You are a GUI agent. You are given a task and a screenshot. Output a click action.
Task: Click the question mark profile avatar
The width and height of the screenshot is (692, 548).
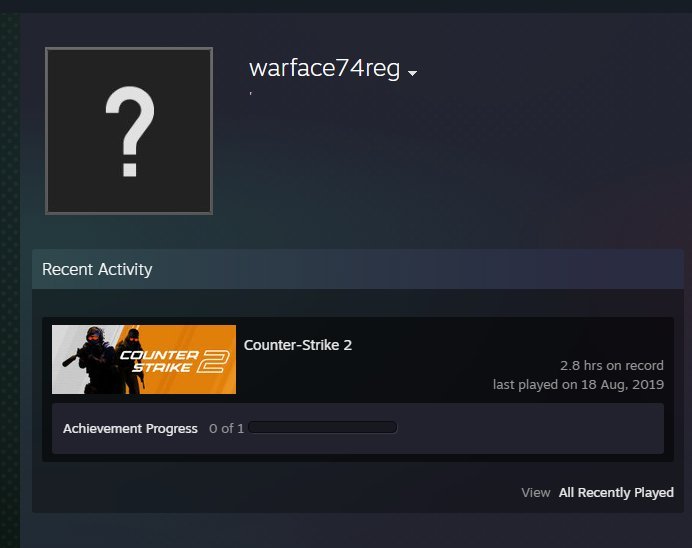(x=129, y=131)
